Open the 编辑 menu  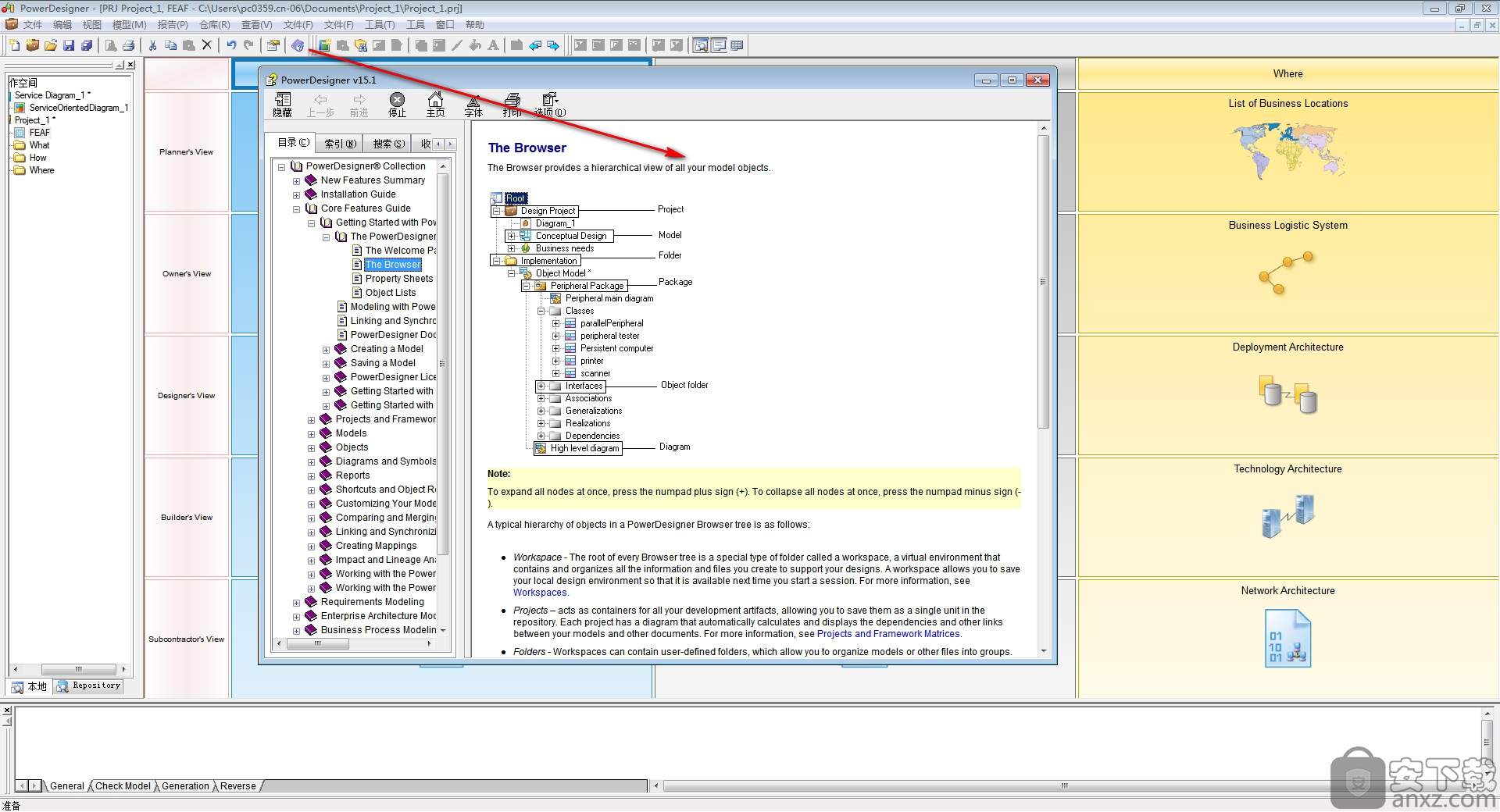coord(62,25)
